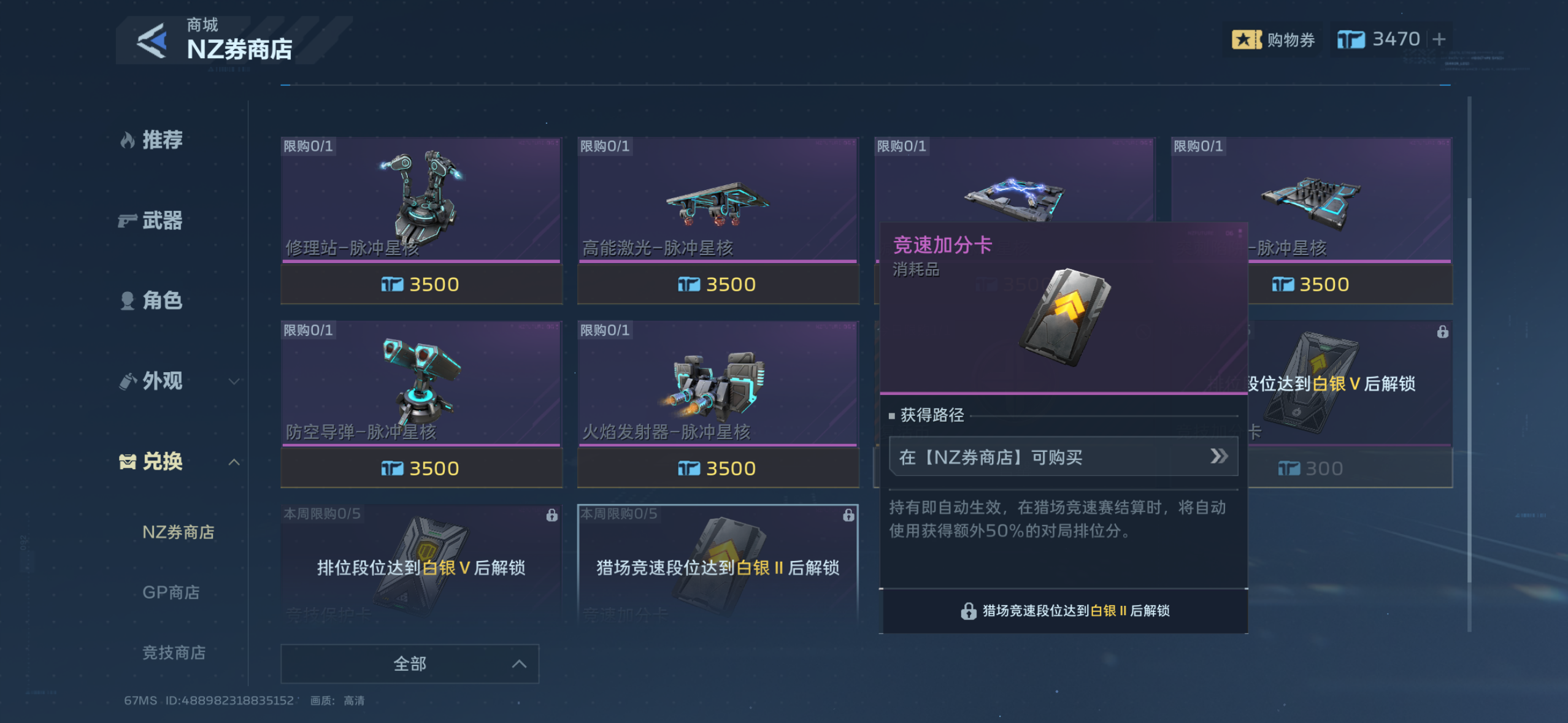Go back using the arrow icon
Image resolution: width=1568 pixels, height=723 pixels.
[x=152, y=40]
